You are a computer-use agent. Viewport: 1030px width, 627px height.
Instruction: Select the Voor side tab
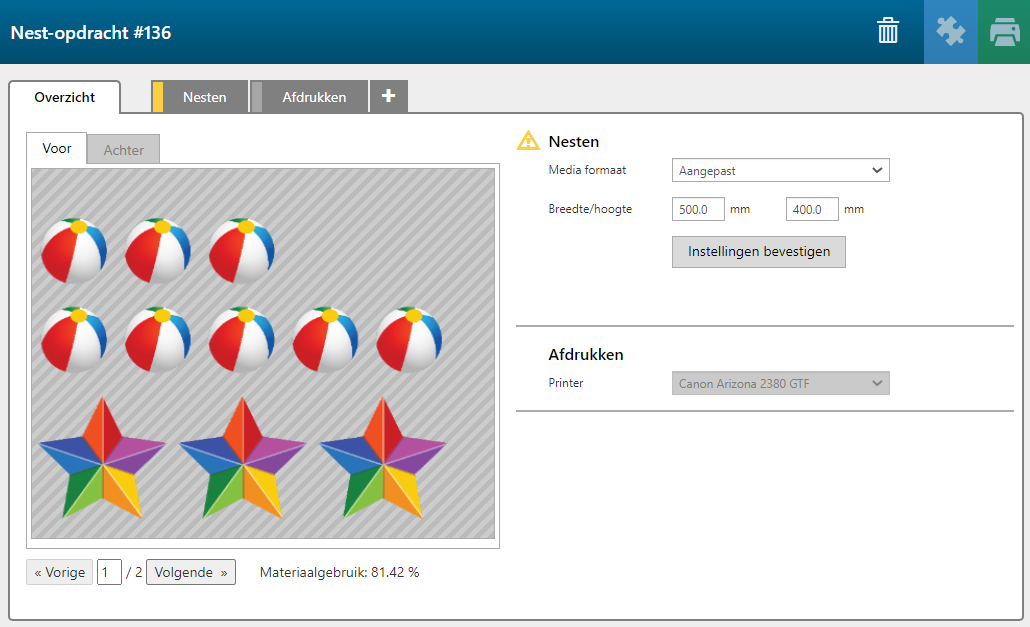[57, 148]
